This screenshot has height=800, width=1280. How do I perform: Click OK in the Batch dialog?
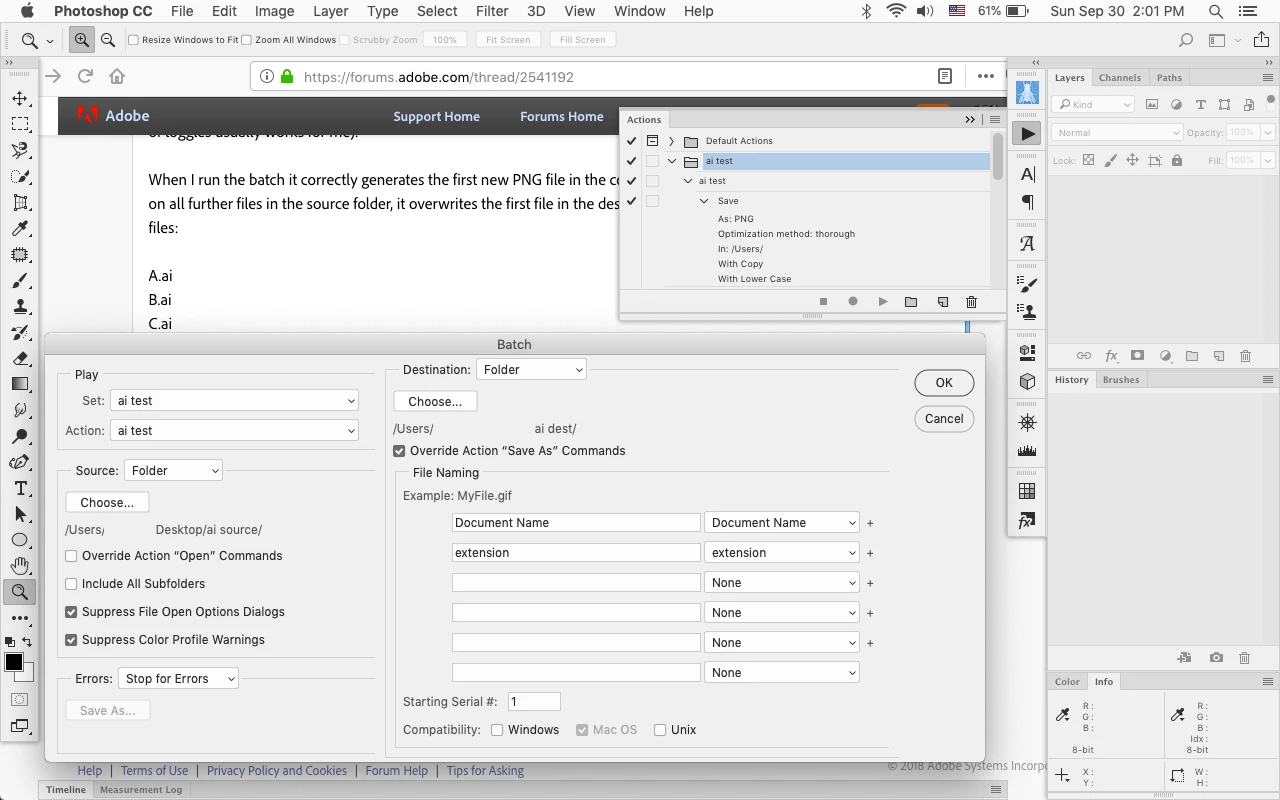[944, 383]
